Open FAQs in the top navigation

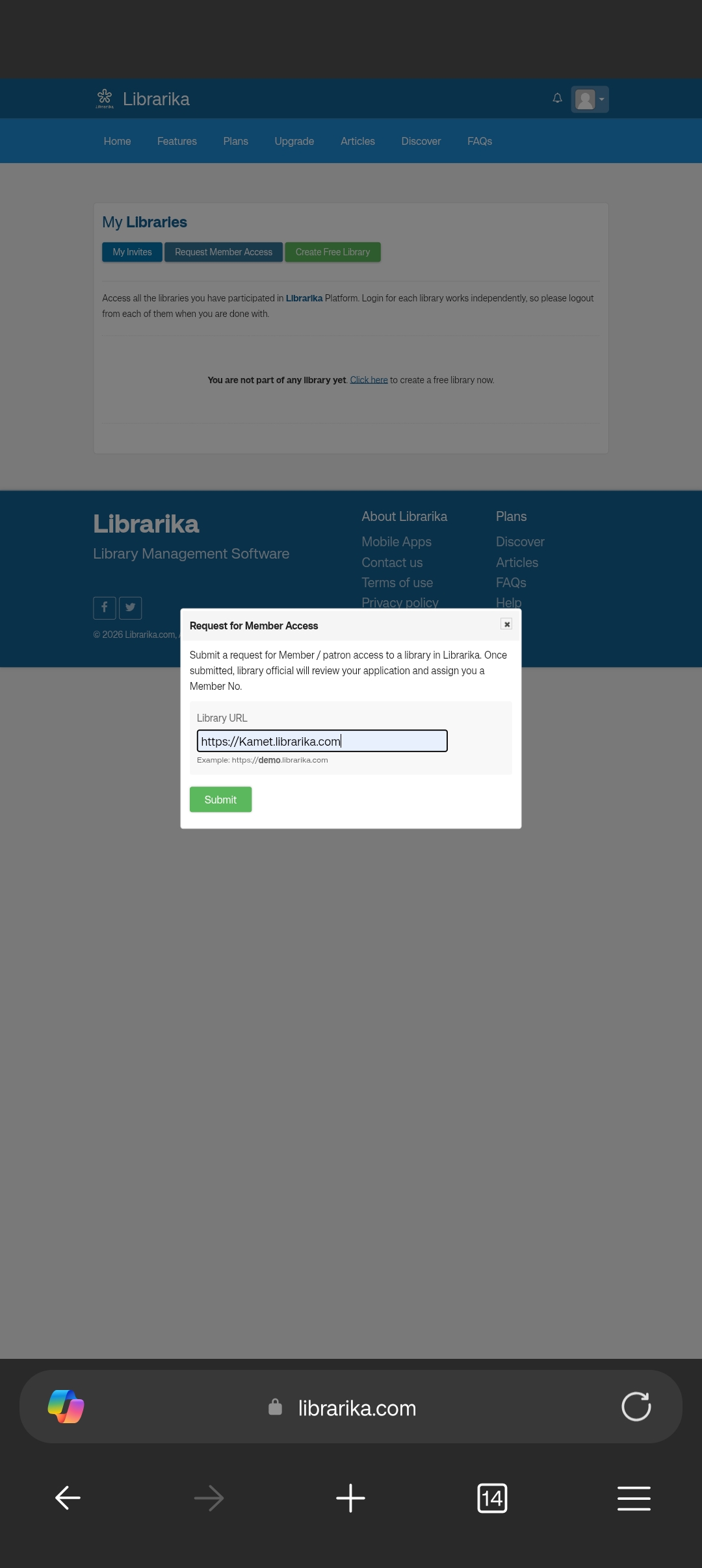click(480, 141)
